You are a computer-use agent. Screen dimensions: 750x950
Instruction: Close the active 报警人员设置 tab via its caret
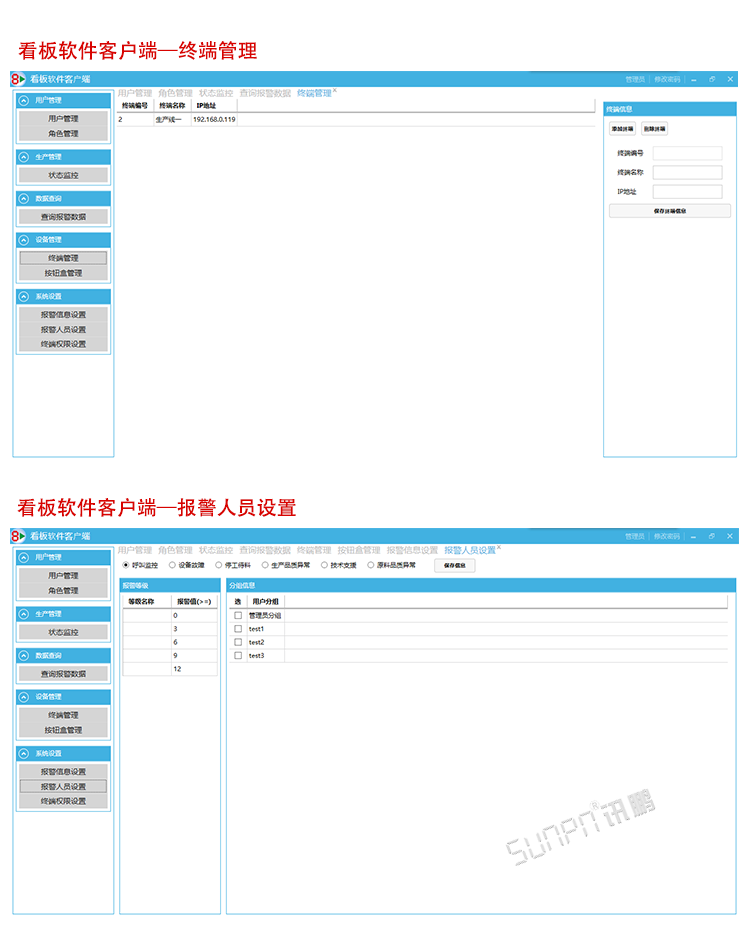pos(499,548)
